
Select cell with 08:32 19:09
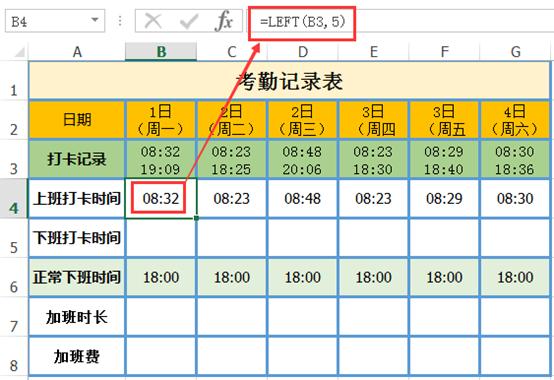pos(161,159)
